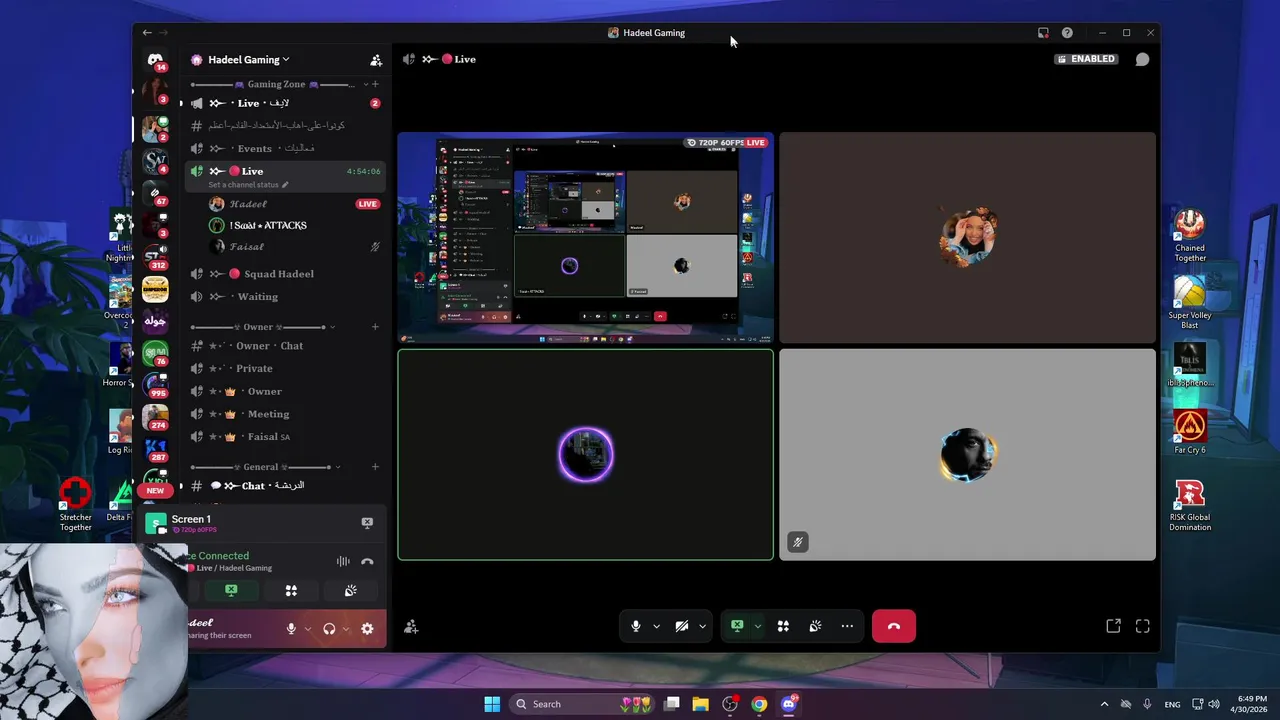Open the Live لايف announcement channel
This screenshot has height=720, width=1280.
[285, 103]
